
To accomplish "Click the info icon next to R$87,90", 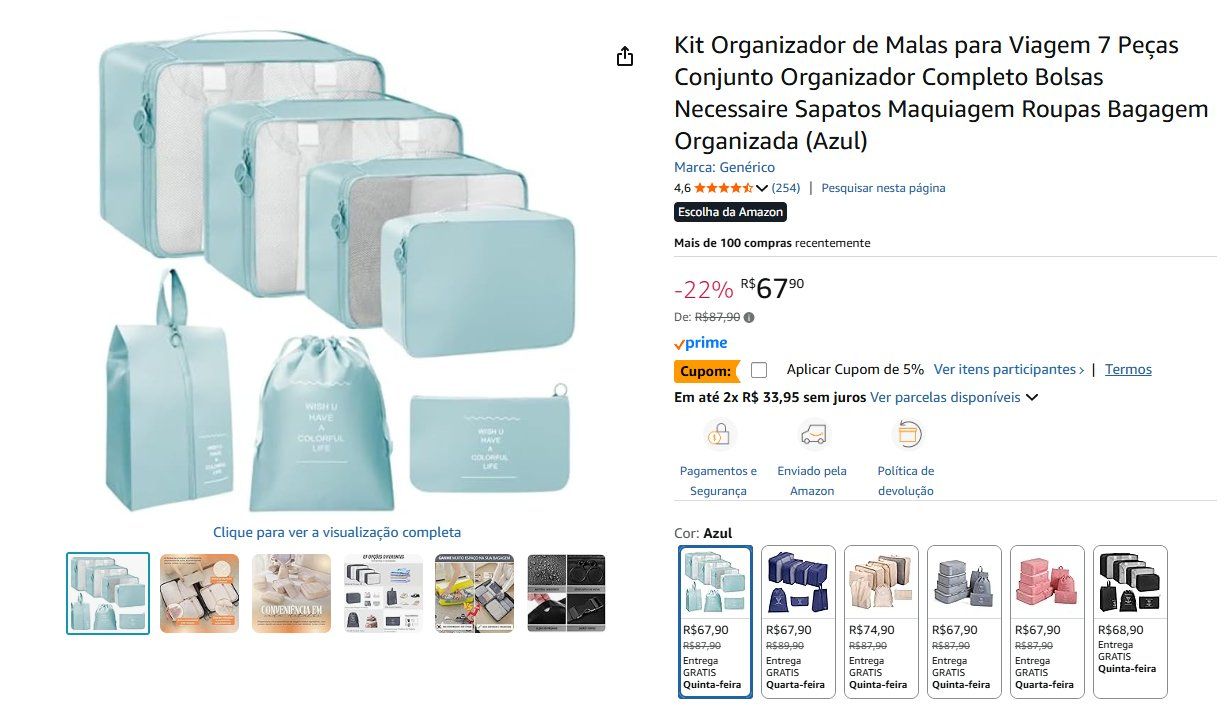I will [x=749, y=317].
